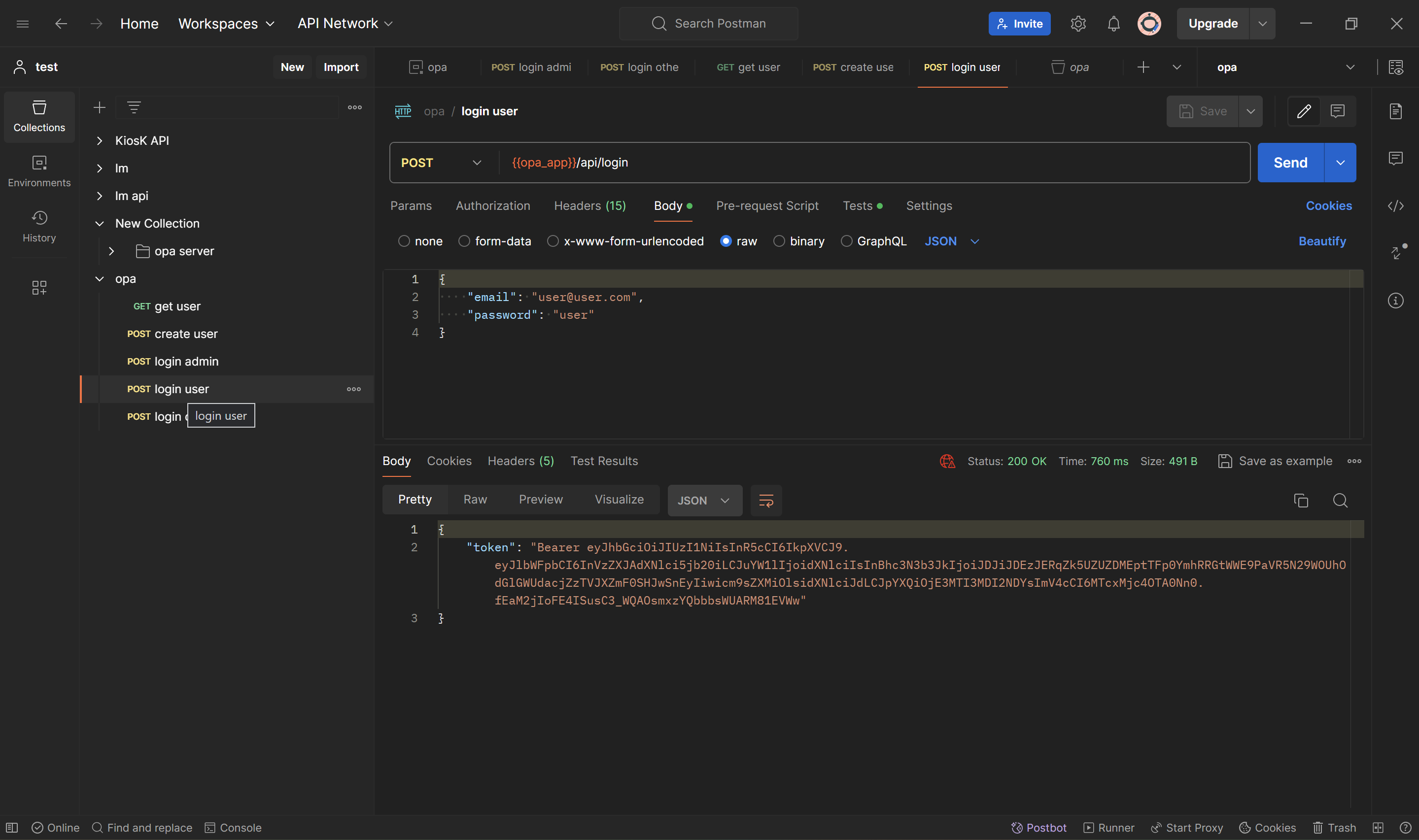Screen dimensions: 1419x840
Task: Expand the KiosK API collection
Action: click(x=100, y=141)
